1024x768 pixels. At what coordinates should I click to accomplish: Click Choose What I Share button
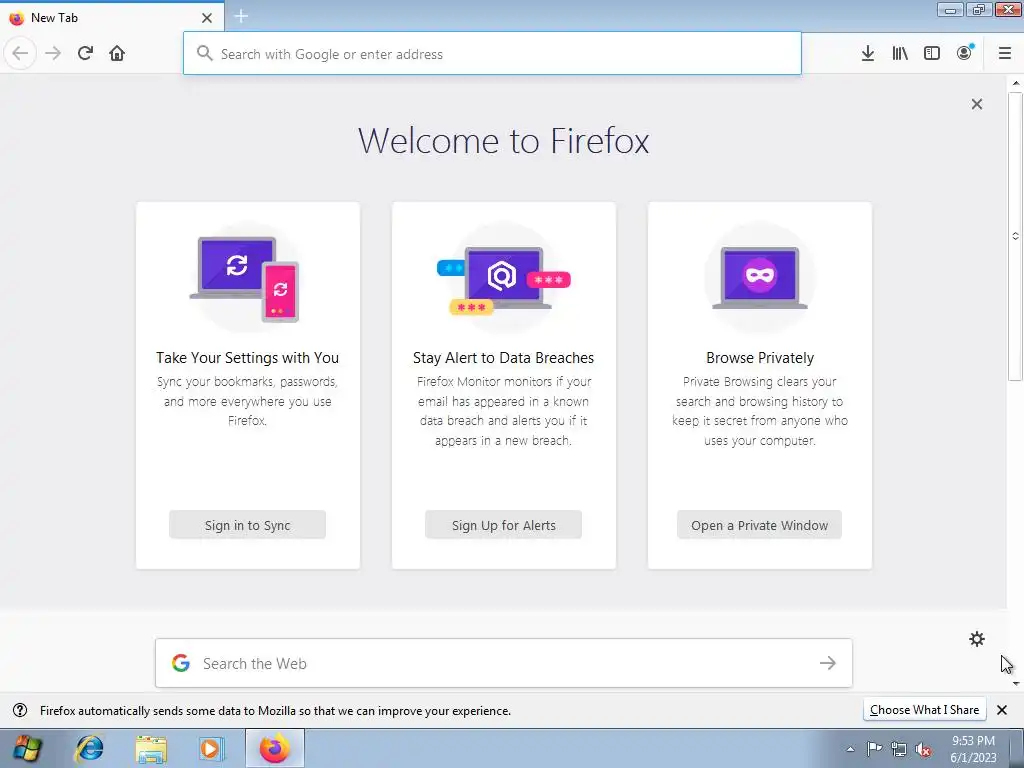pos(924,710)
